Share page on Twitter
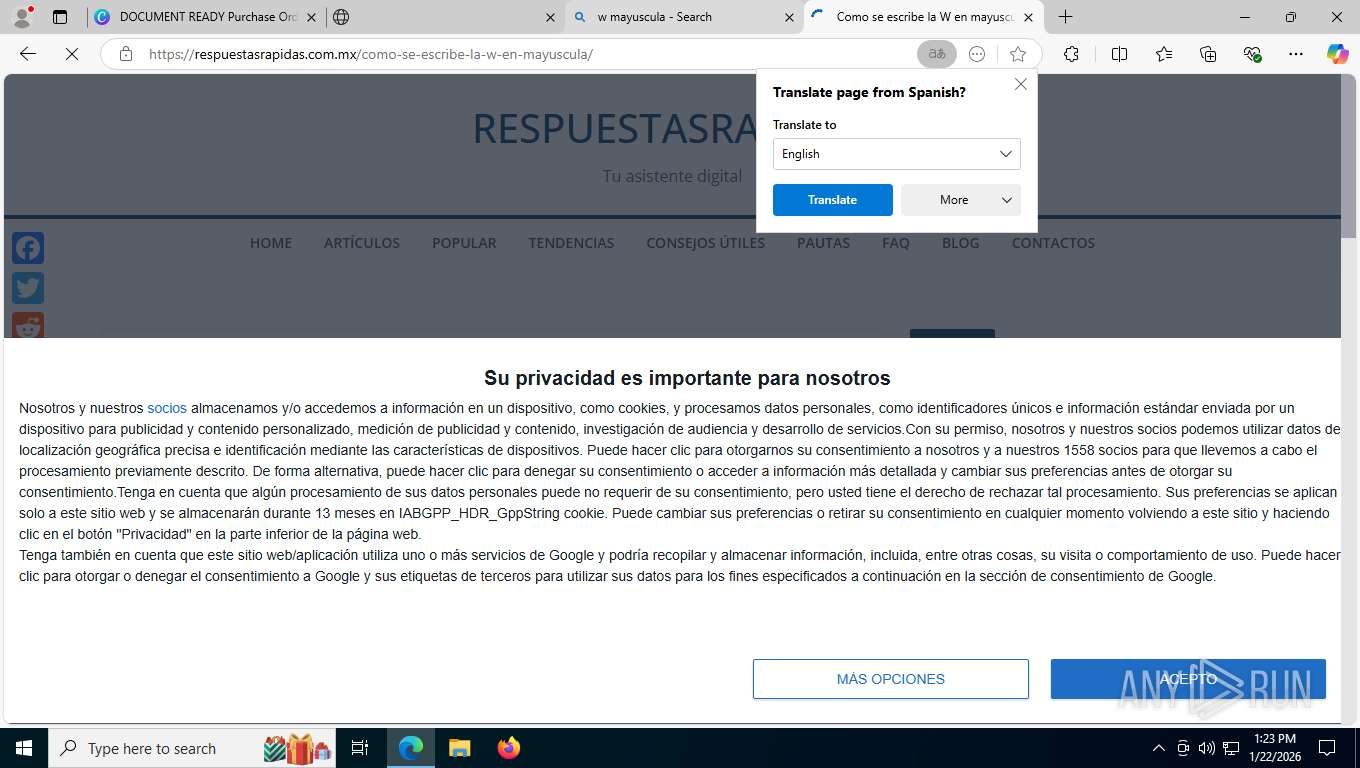The height and width of the screenshot is (768, 1360). point(28,288)
